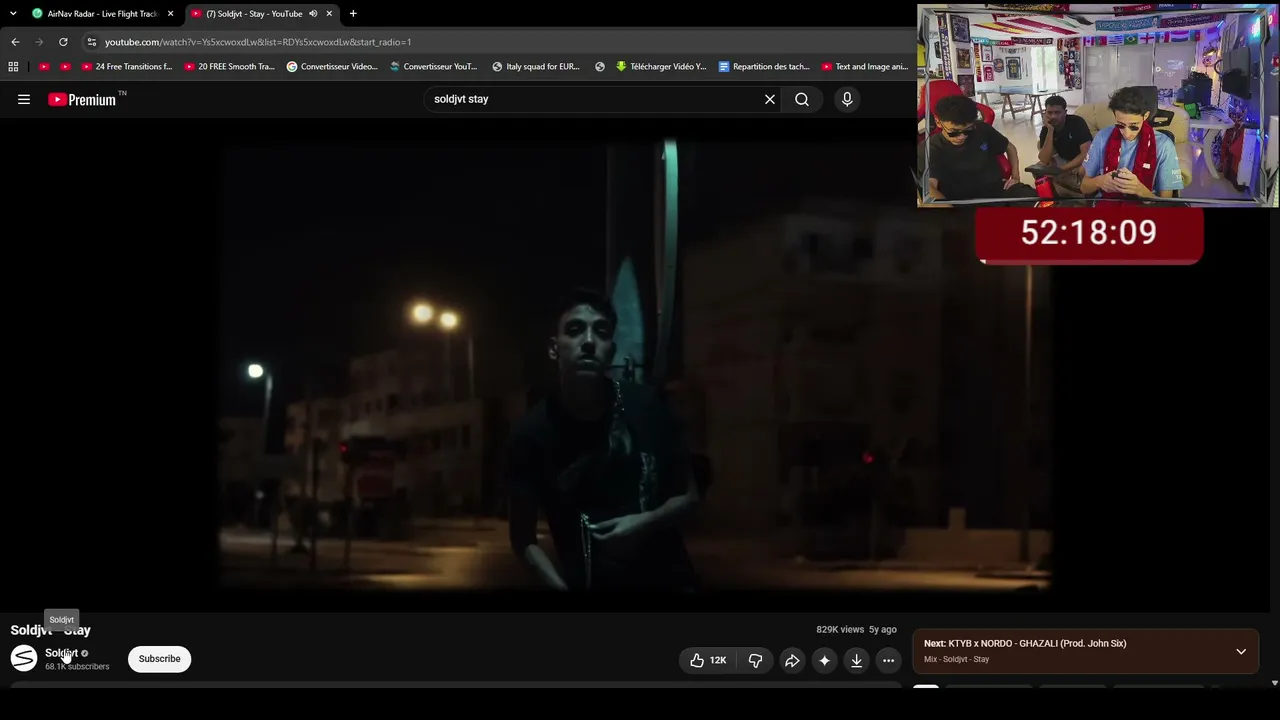The height and width of the screenshot is (720, 1280).
Task: Expand the tab search dropdown arrow
Action: [13, 14]
